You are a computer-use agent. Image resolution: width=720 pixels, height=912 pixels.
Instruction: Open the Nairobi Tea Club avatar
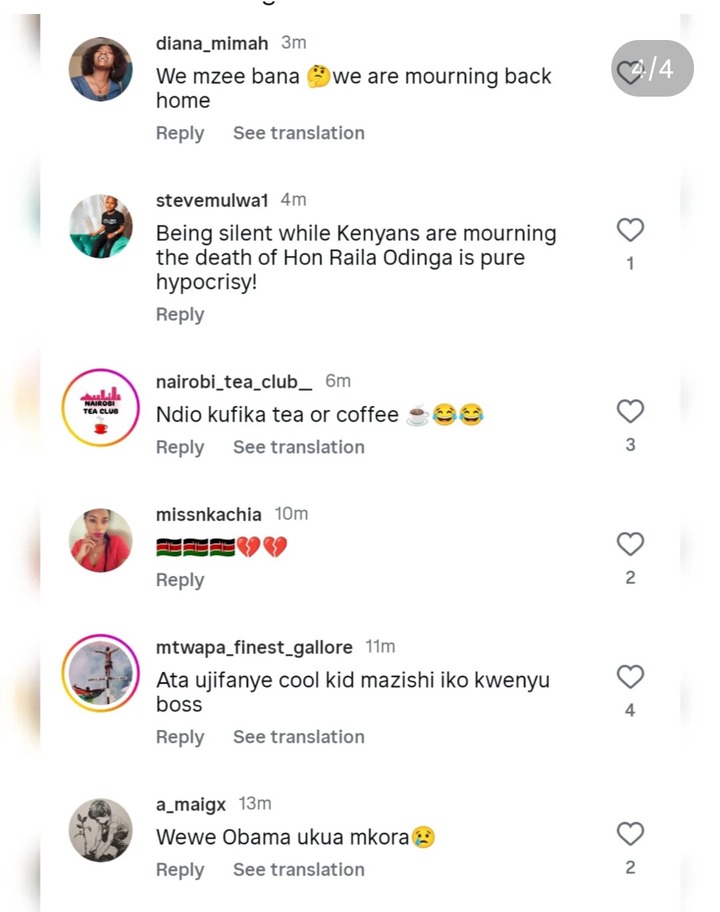(x=100, y=407)
